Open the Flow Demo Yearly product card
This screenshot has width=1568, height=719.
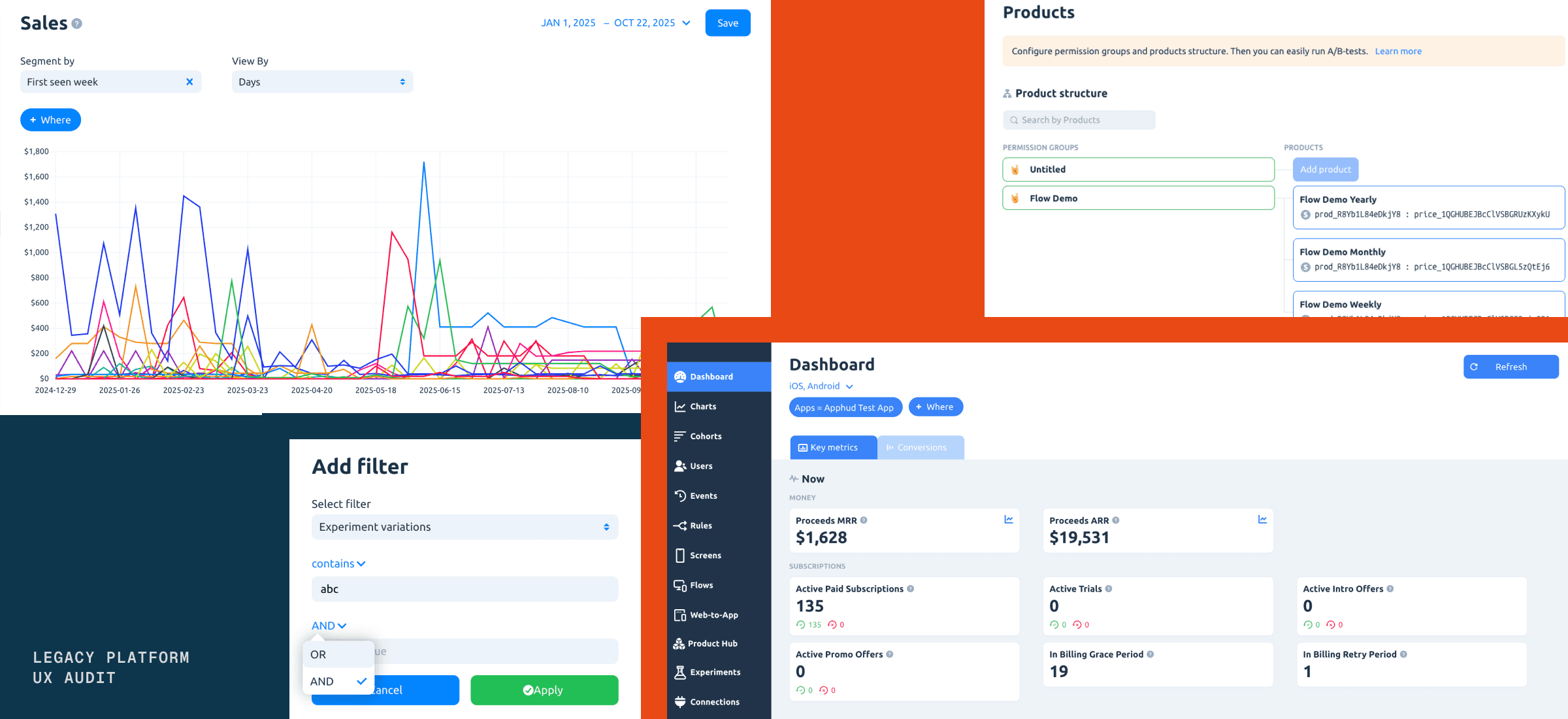(x=1428, y=207)
